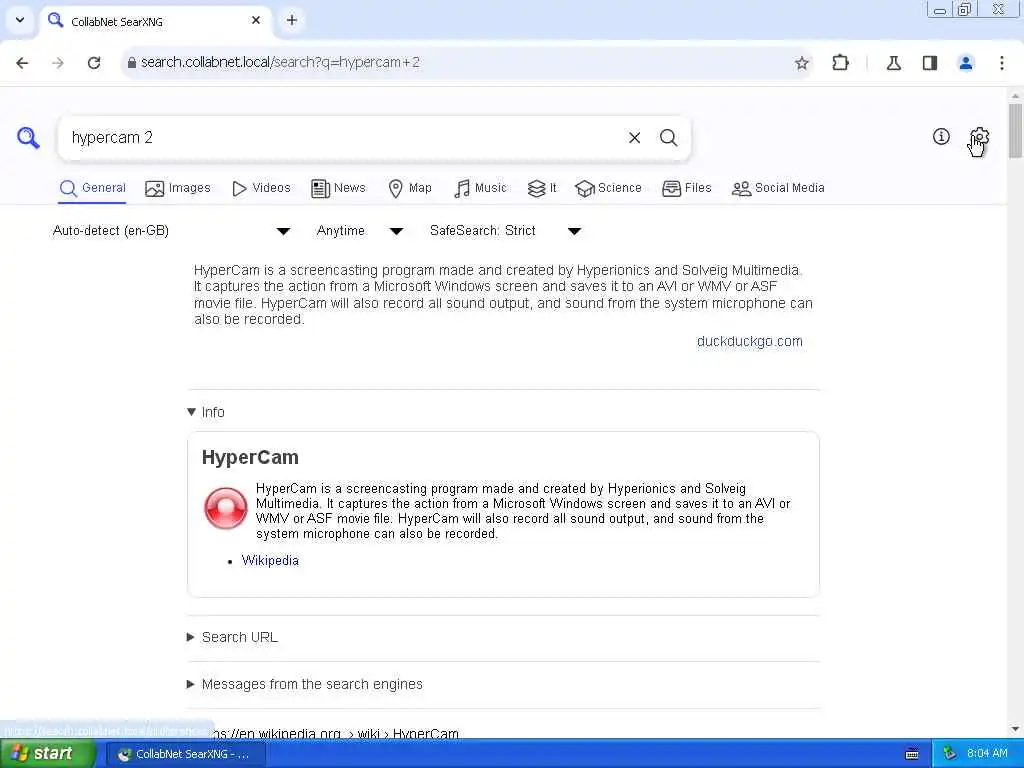Switch to the Music category

[480, 188]
